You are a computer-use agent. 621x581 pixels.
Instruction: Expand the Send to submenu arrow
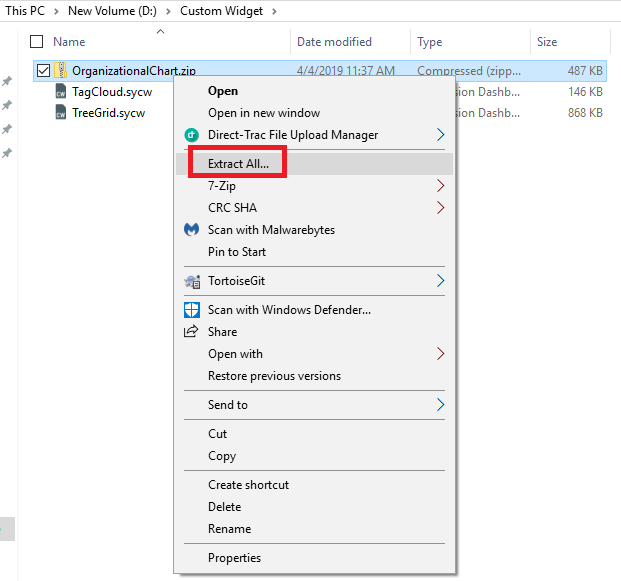click(441, 405)
